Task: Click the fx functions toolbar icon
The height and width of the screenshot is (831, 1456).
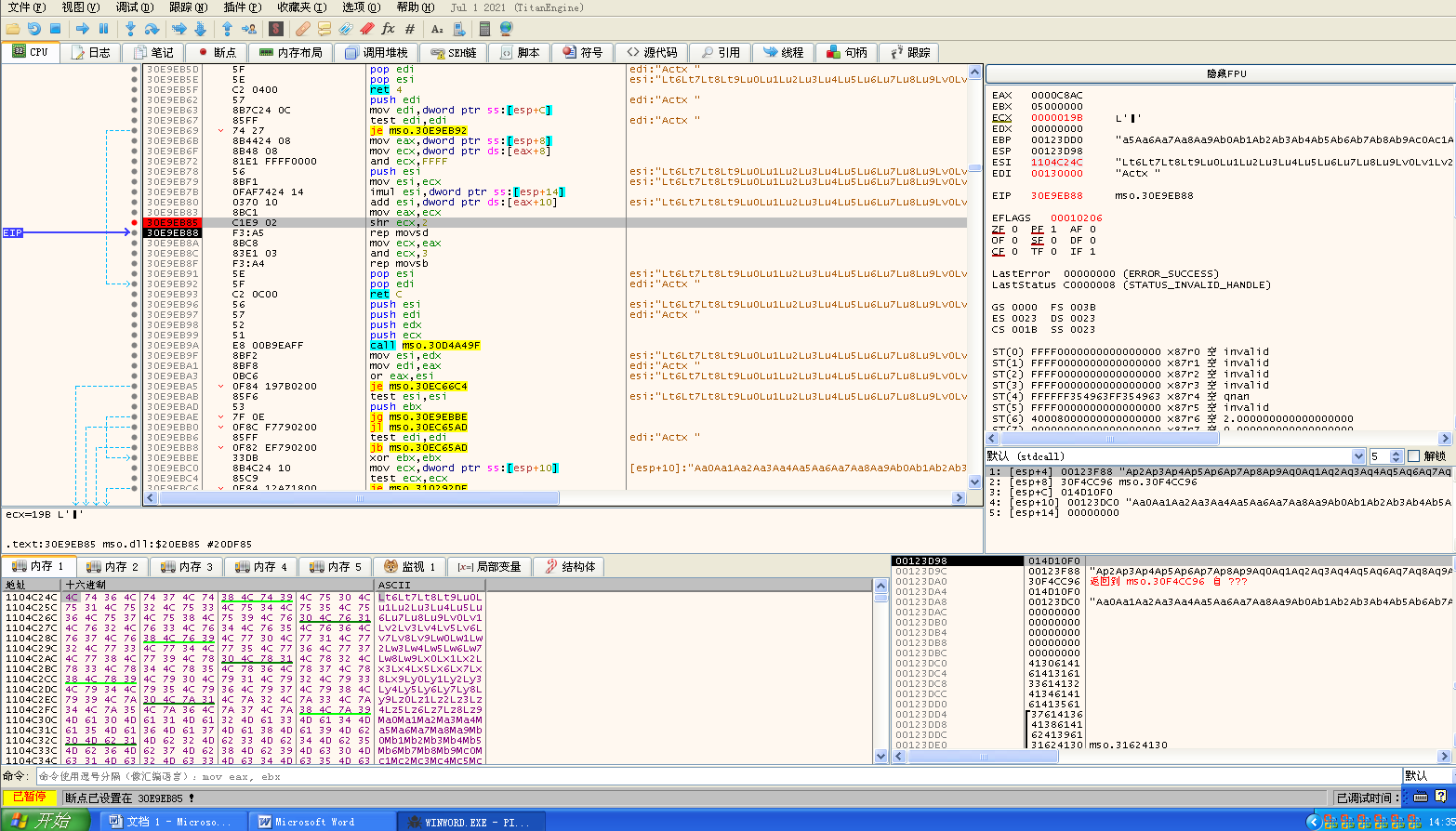Action: [389, 29]
